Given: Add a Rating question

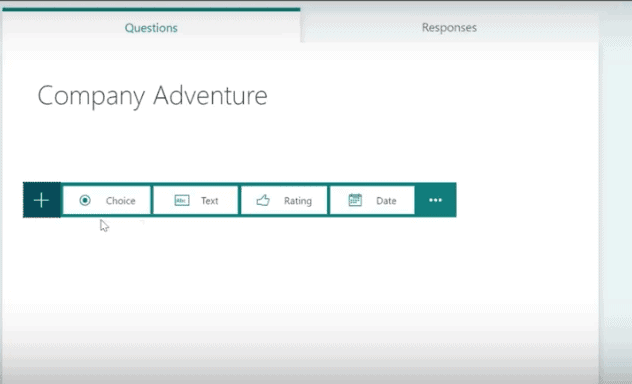Looking at the screenshot, I should (284, 200).
